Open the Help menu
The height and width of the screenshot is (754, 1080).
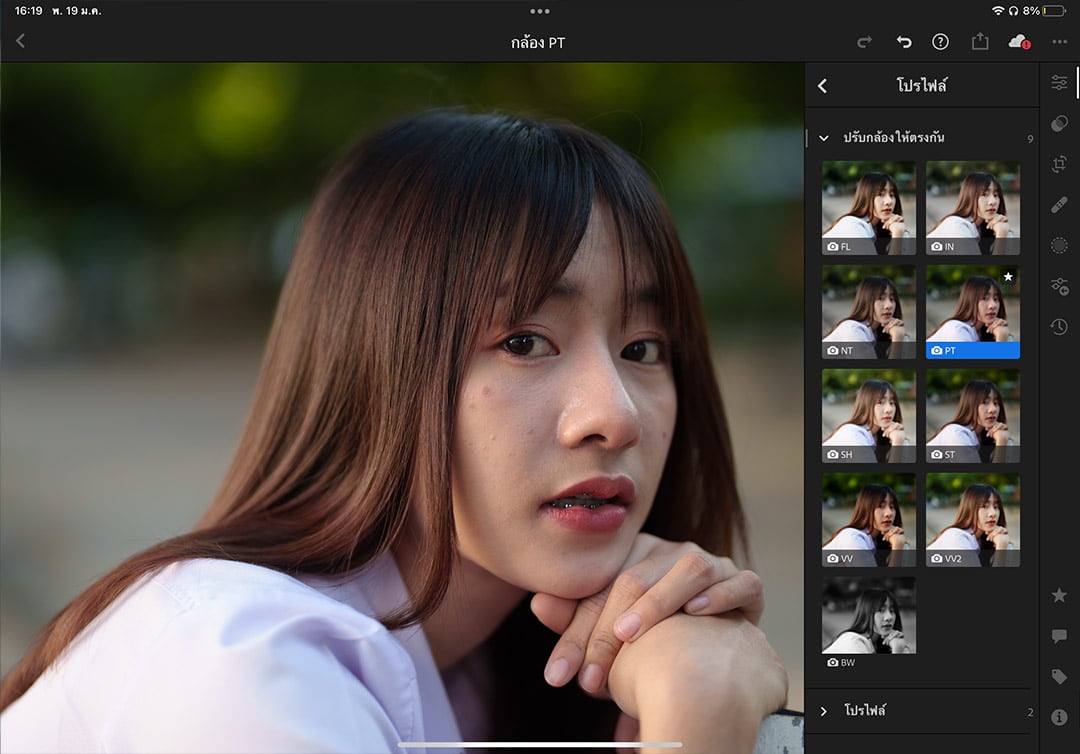[940, 42]
